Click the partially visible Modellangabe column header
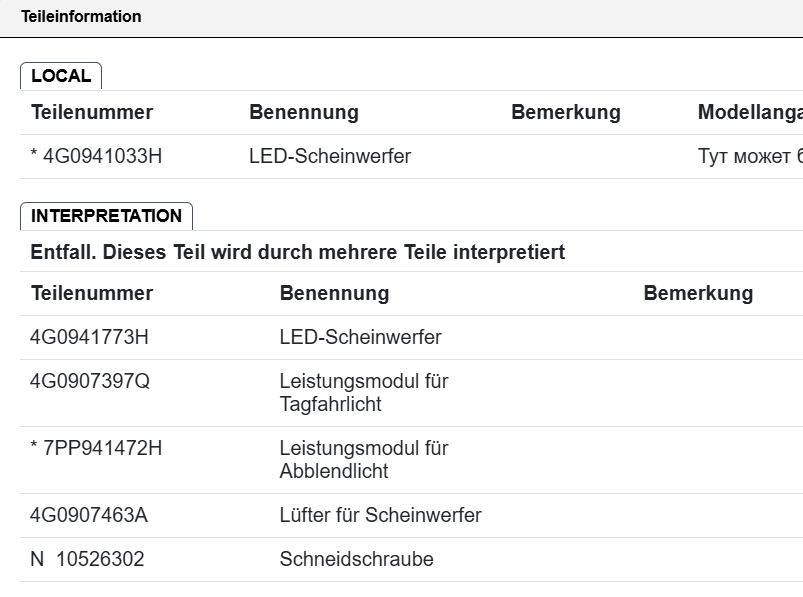803x597 pixels. coord(749,113)
